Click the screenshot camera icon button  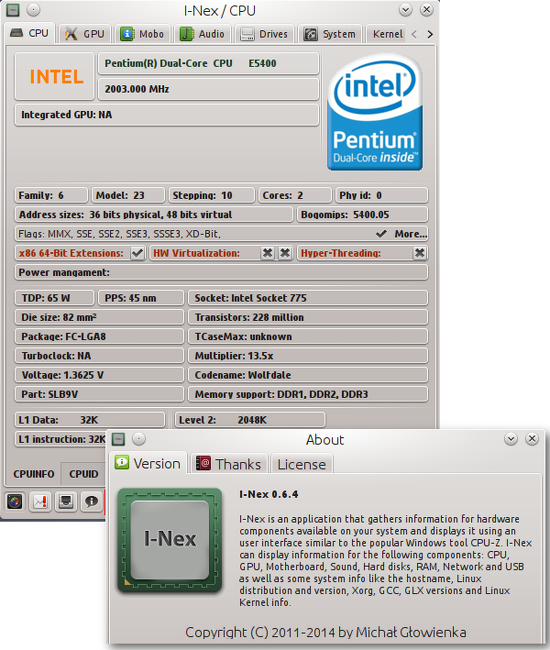tap(15, 502)
